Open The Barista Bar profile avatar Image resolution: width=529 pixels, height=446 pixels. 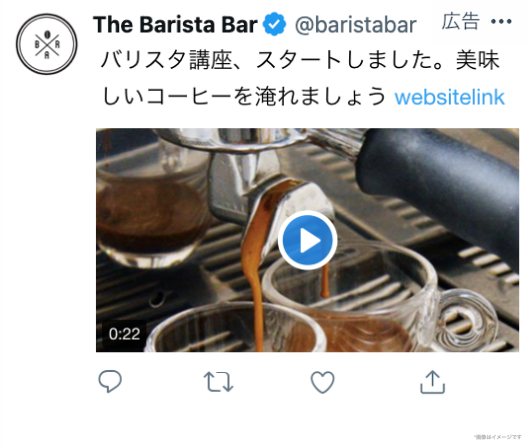click(x=47, y=44)
